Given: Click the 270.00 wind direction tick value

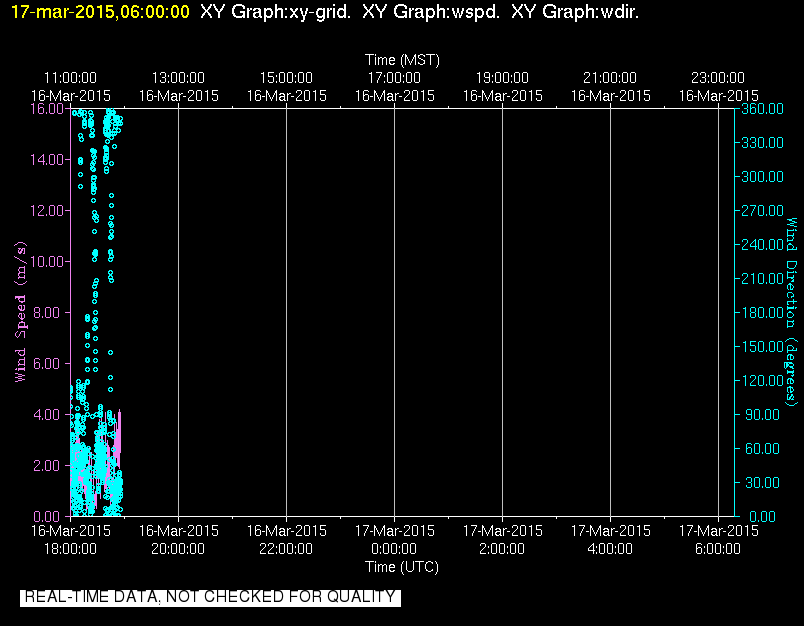Looking at the screenshot, I should coord(762,211).
